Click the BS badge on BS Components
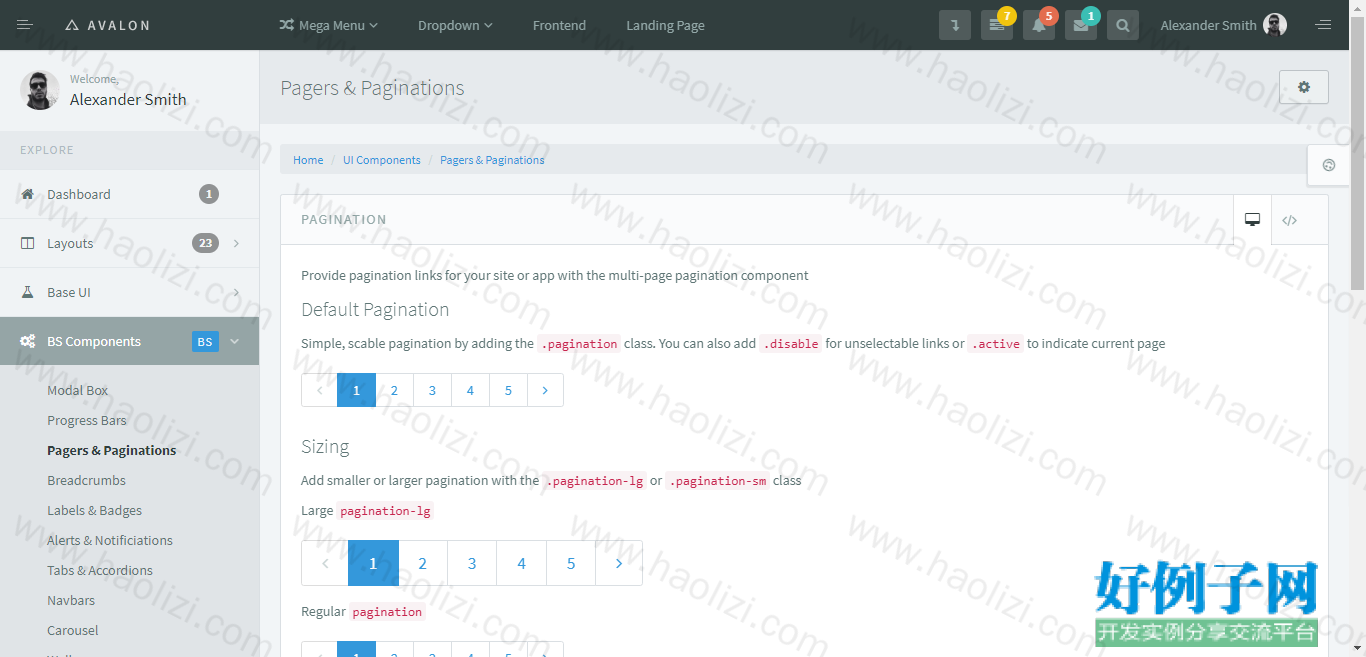Image resolution: width=1366 pixels, height=657 pixels. [205, 341]
